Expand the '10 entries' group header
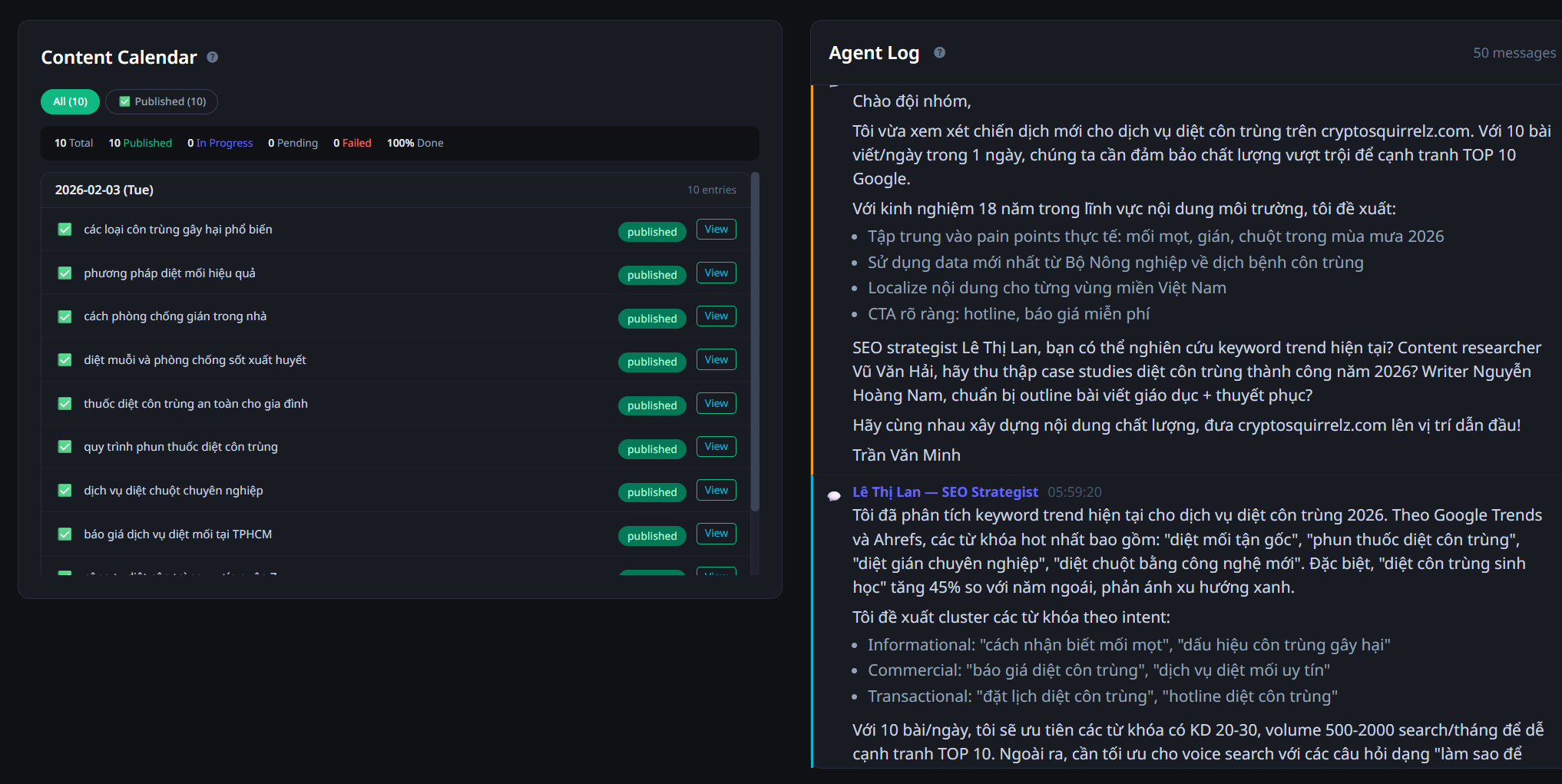Viewport: 1562px width, 784px height. pos(711,190)
